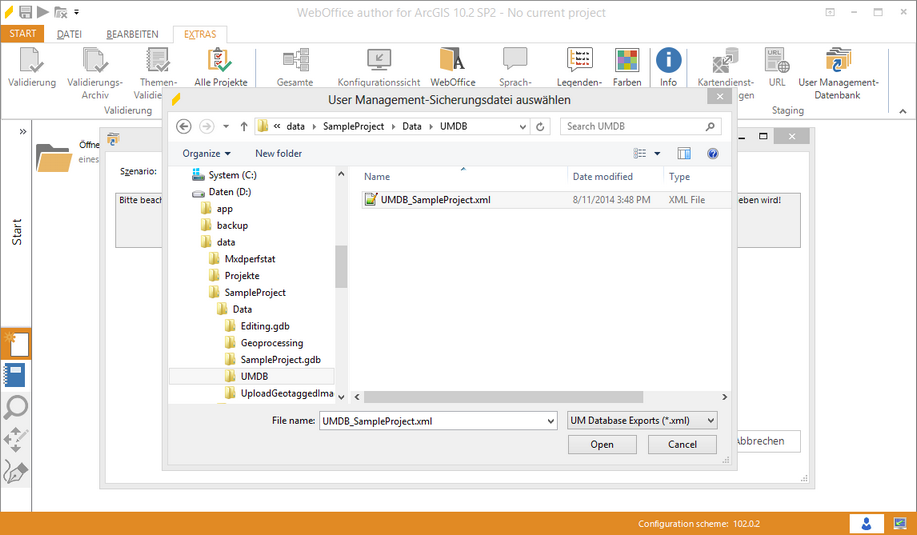Open file dialog help button

click(x=712, y=153)
